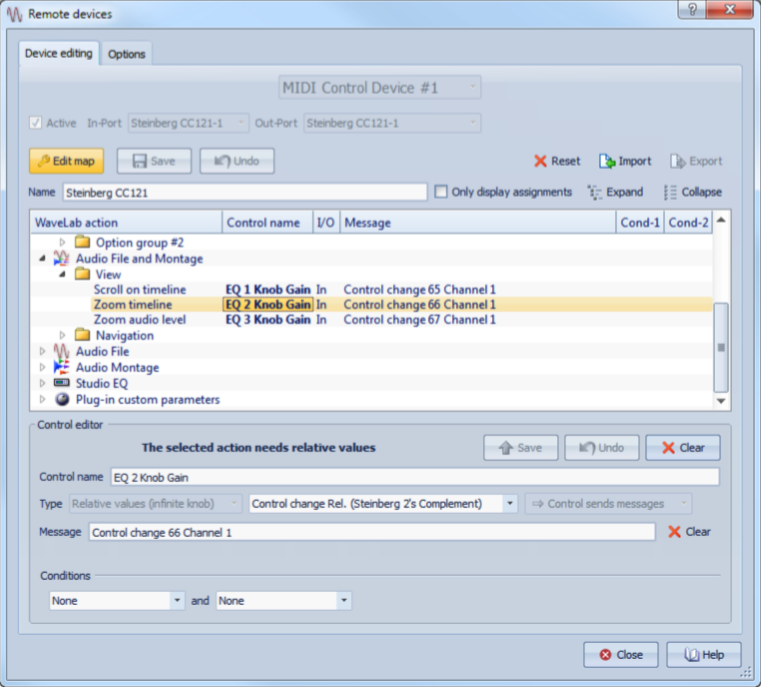Open the first Conditions dropdown
The image size is (761, 687).
tap(117, 601)
